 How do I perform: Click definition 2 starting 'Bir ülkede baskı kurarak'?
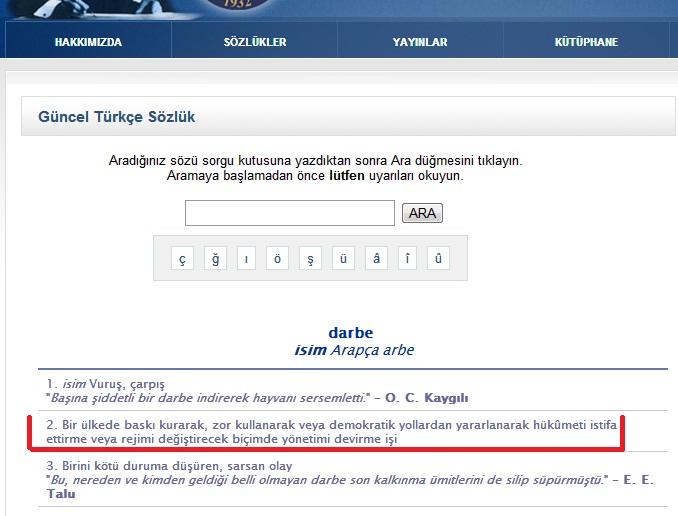(x=331, y=432)
